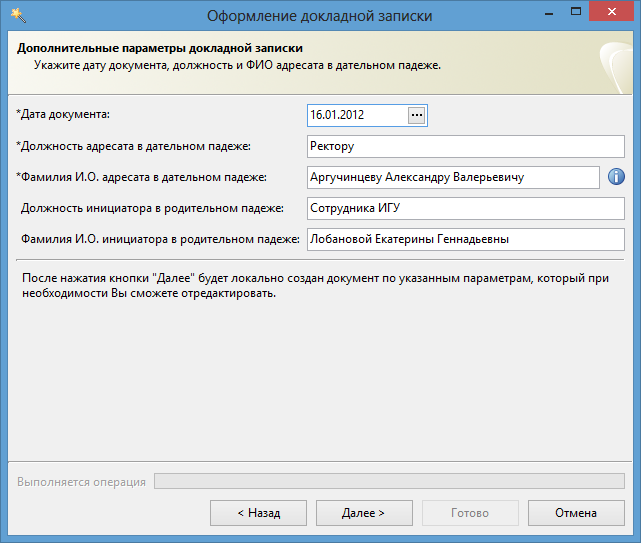The width and height of the screenshot is (641, 543).
Task: Click the Дополнительные параметры докладной записки heading
Action: (160, 48)
